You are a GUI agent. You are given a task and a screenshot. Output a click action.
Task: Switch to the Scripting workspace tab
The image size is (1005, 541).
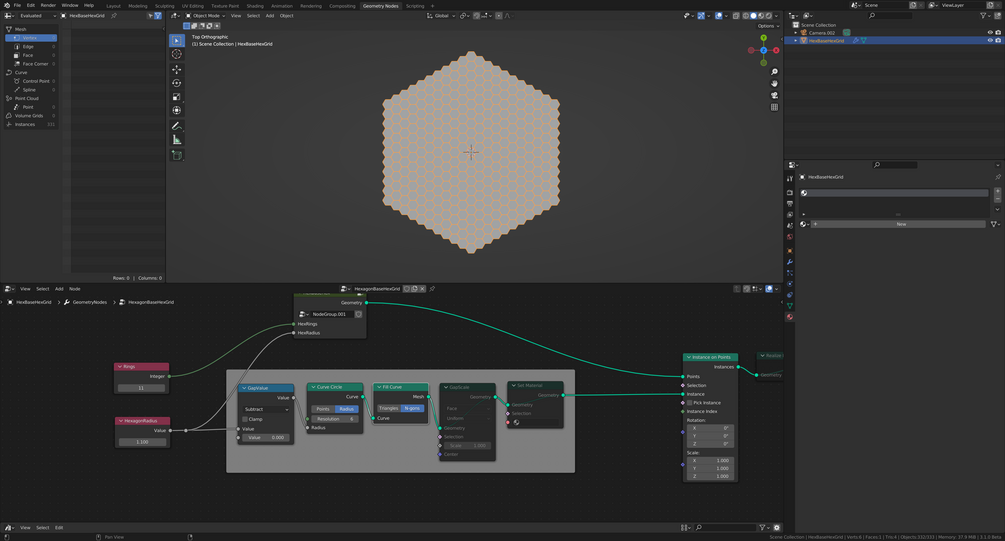tap(415, 6)
